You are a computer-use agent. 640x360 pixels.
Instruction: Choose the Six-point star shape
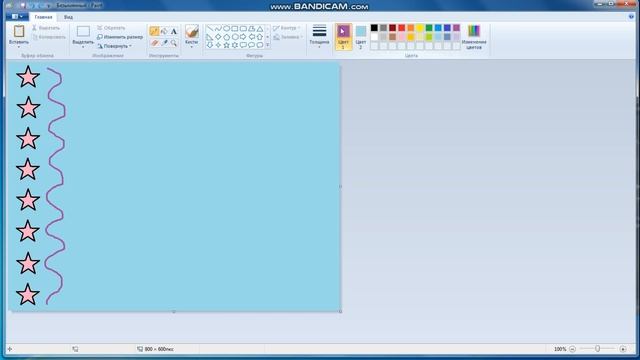pyautogui.click(x=235, y=45)
